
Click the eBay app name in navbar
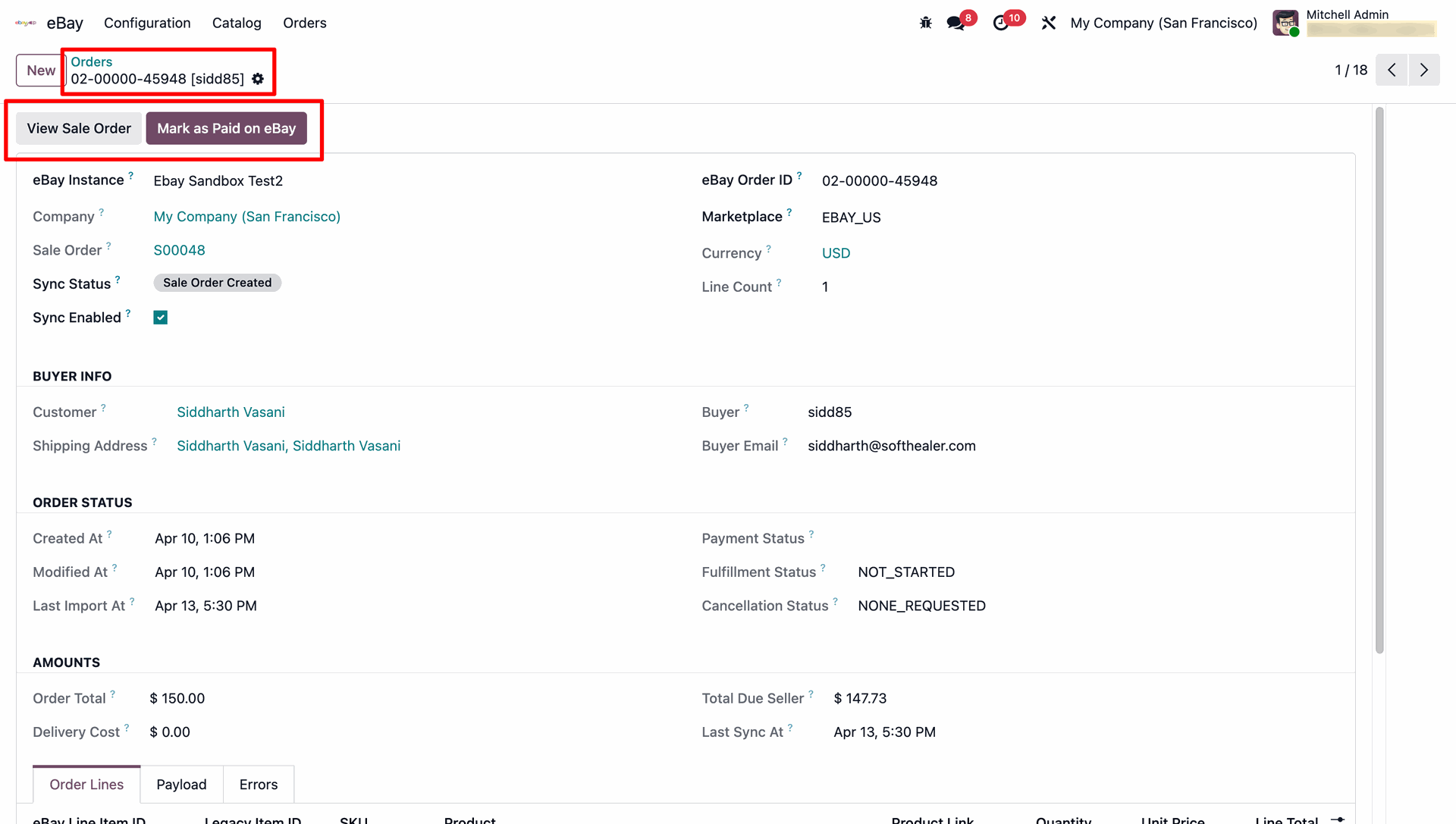[x=65, y=23]
